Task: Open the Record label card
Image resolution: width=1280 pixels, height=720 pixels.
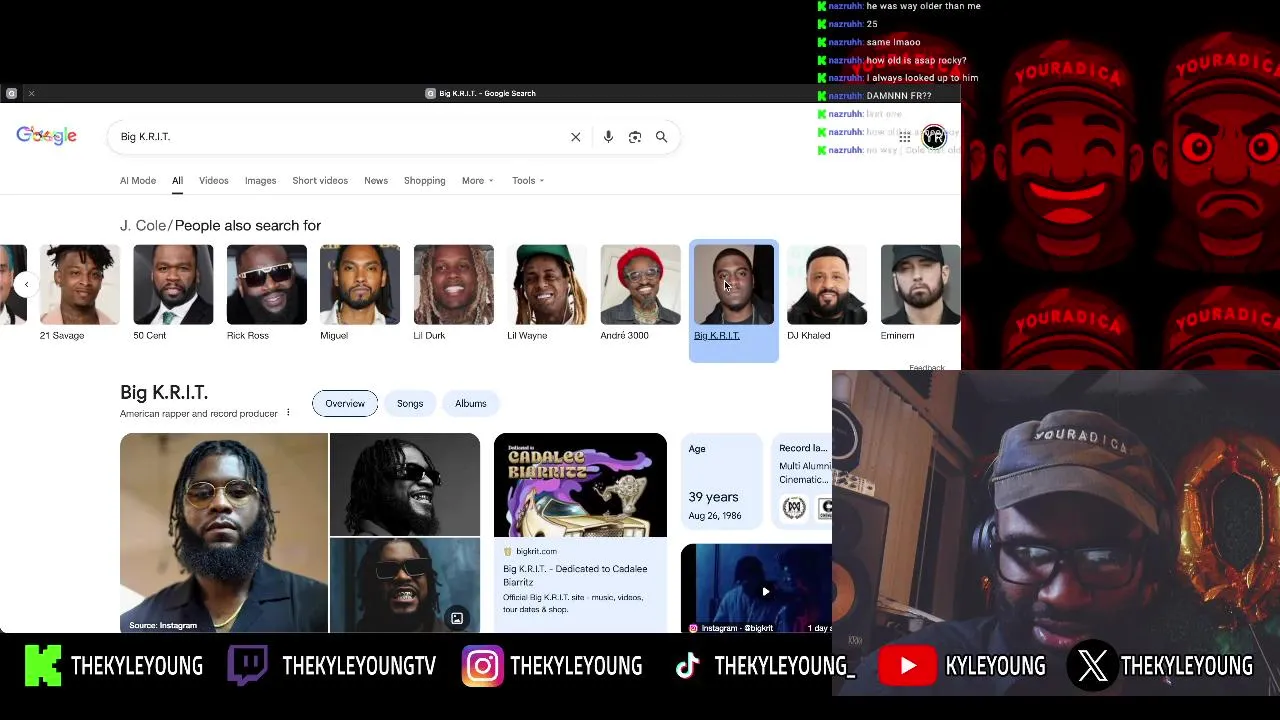Action: click(803, 481)
